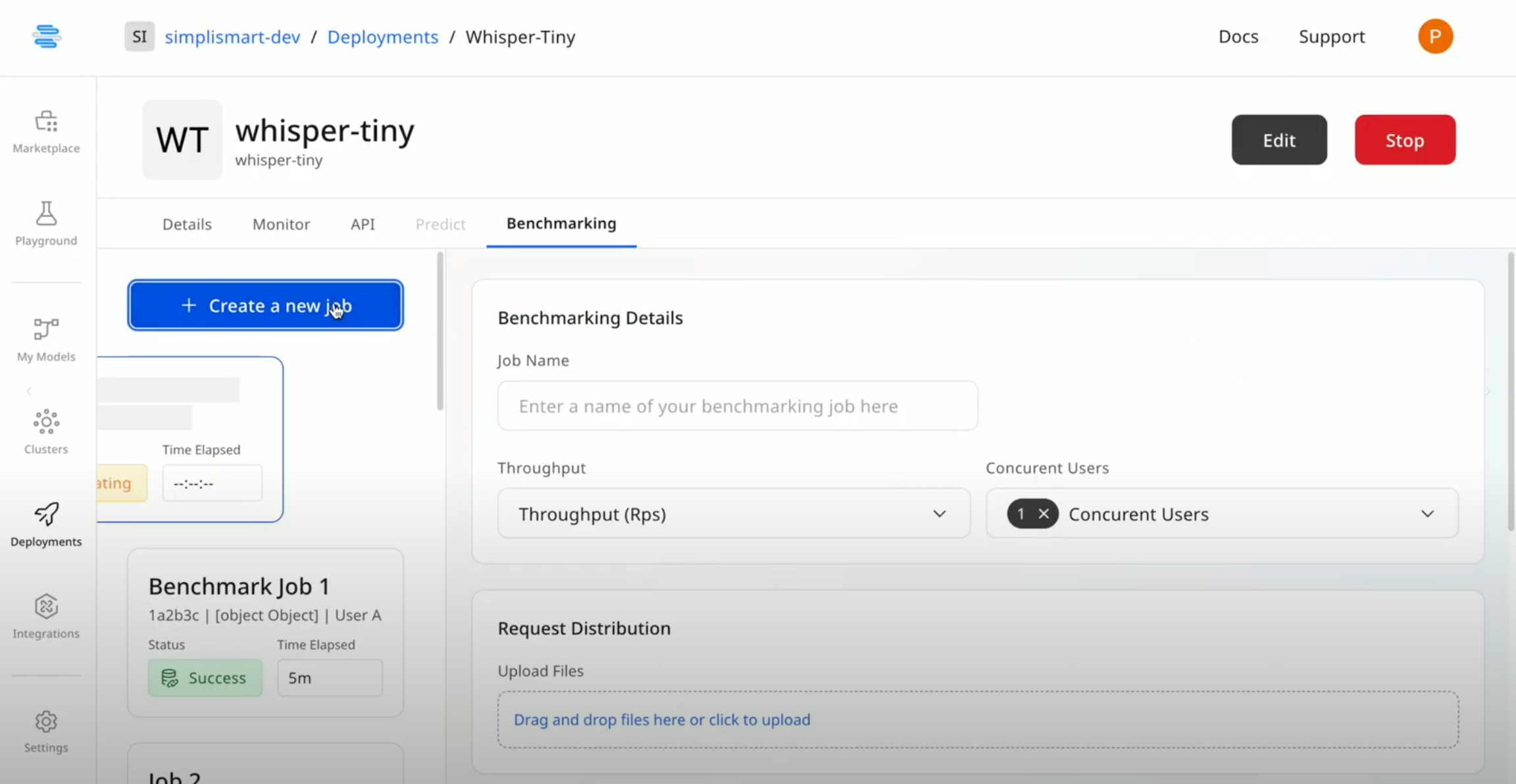
Task: Expand the Concurent Users dropdown arrow
Action: pyautogui.click(x=1427, y=514)
